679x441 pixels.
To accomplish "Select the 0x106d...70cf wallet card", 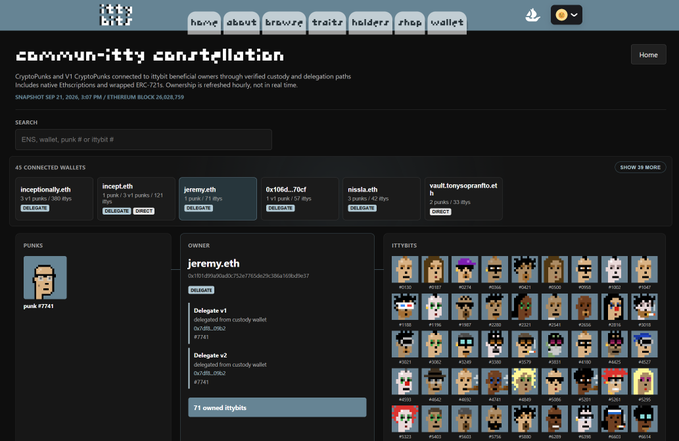I will [300, 199].
